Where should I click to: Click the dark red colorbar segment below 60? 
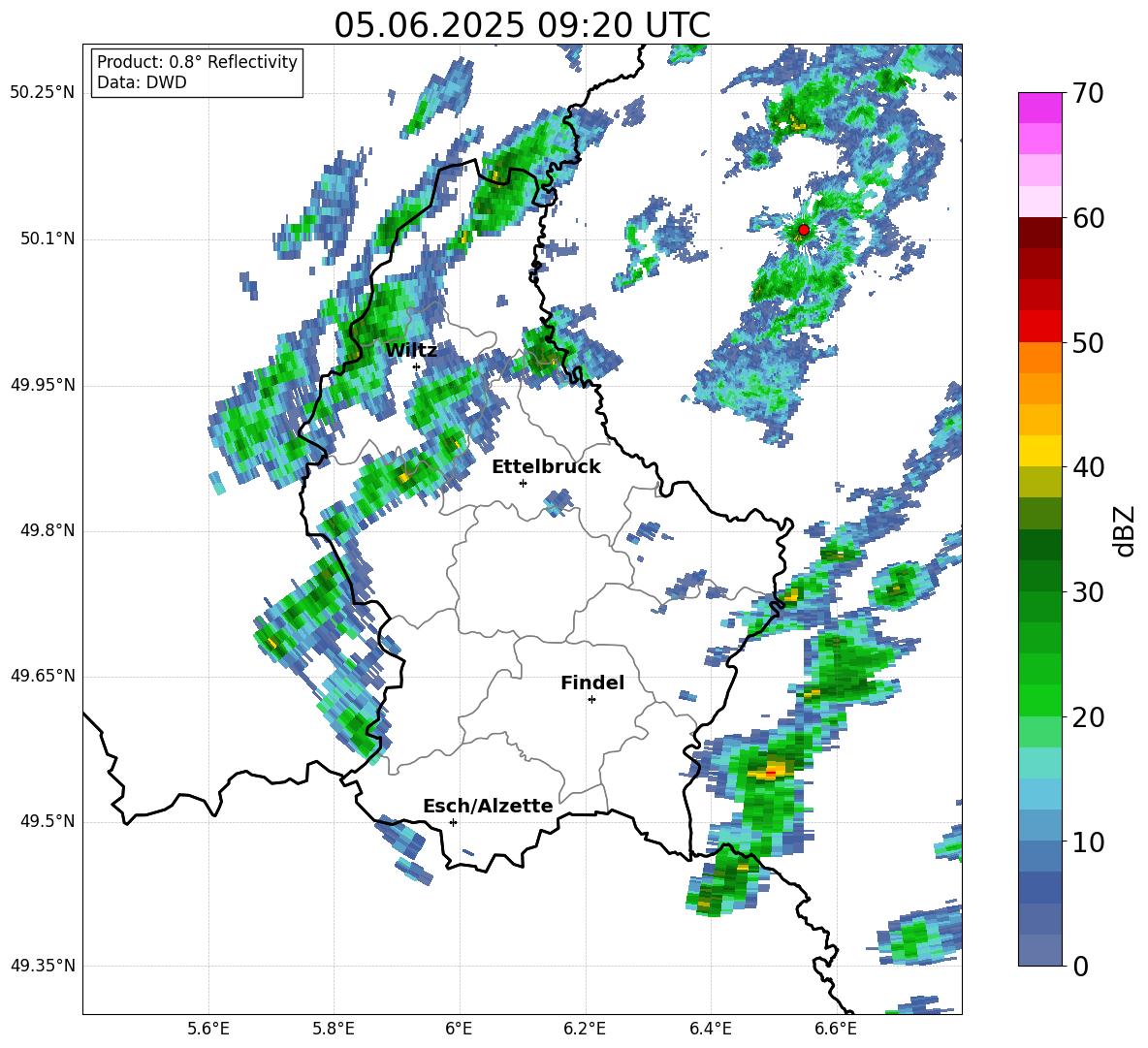coord(1039,233)
